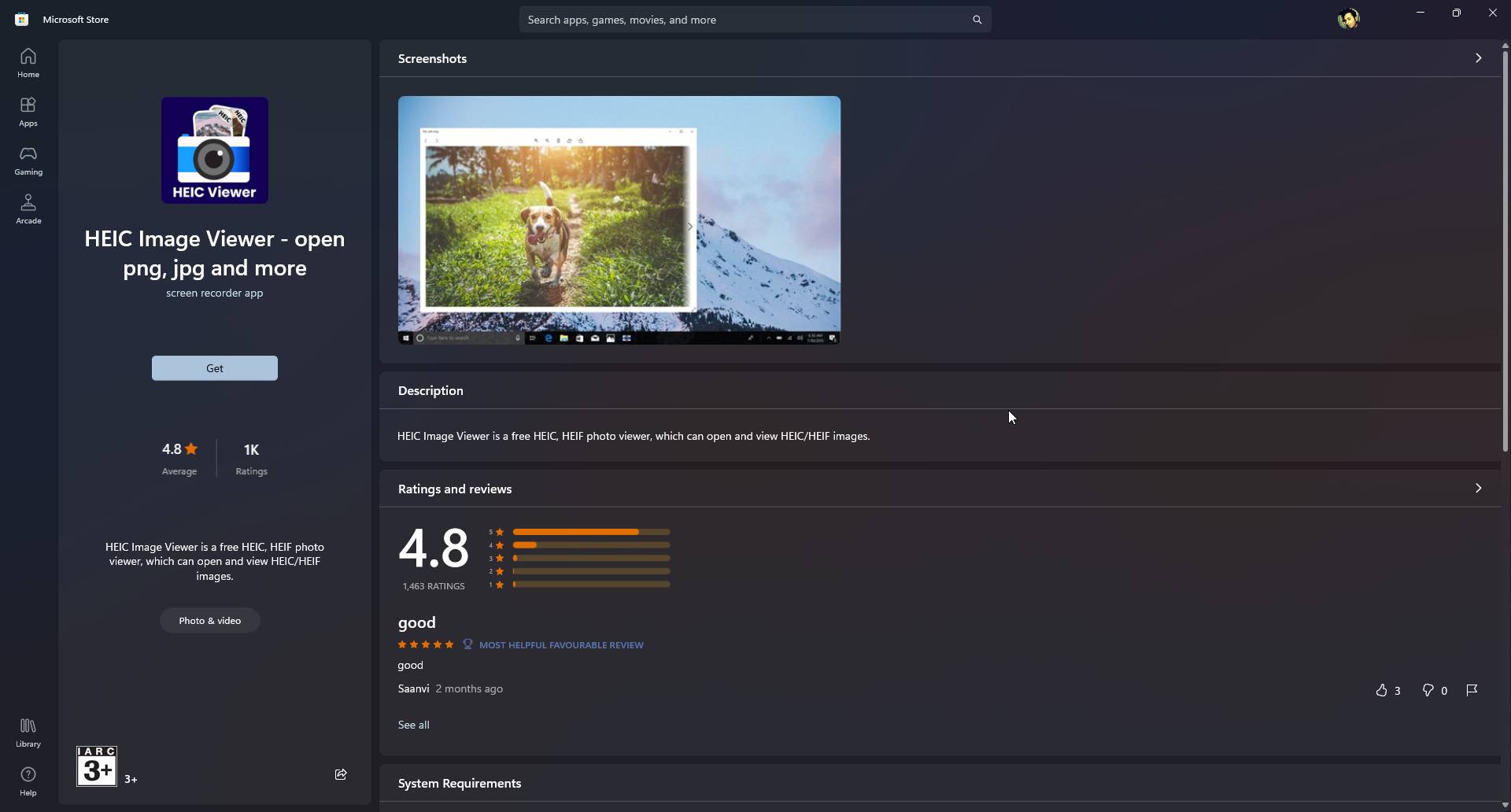1511x812 pixels.
Task: Open the Home section in sidebar
Action: pos(28,63)
